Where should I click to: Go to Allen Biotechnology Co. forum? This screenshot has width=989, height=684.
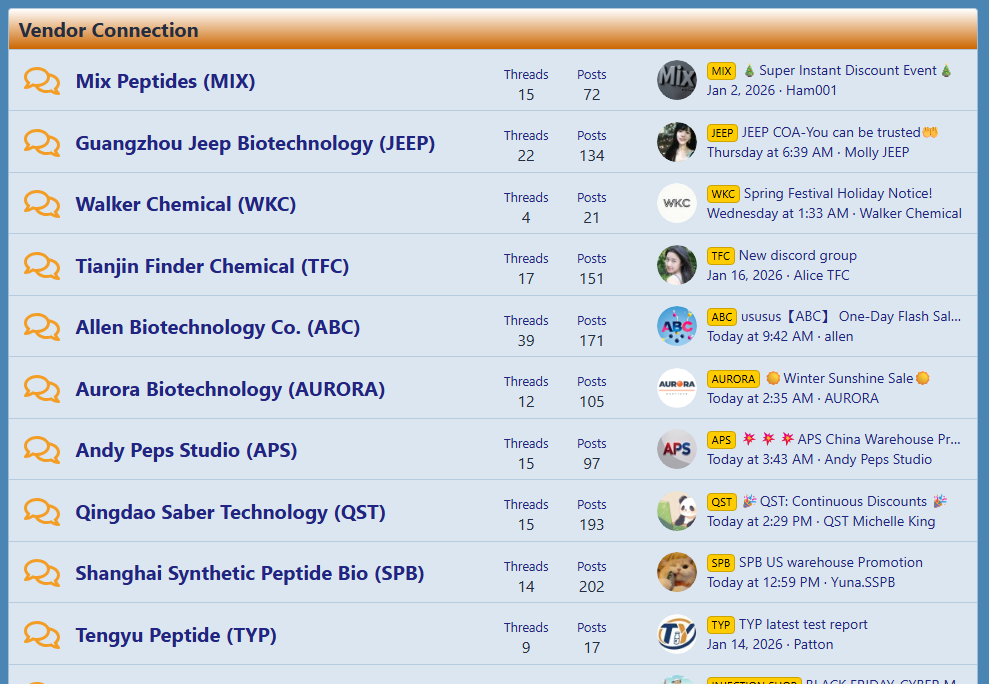pyautogui.click(x=218, y=327)
